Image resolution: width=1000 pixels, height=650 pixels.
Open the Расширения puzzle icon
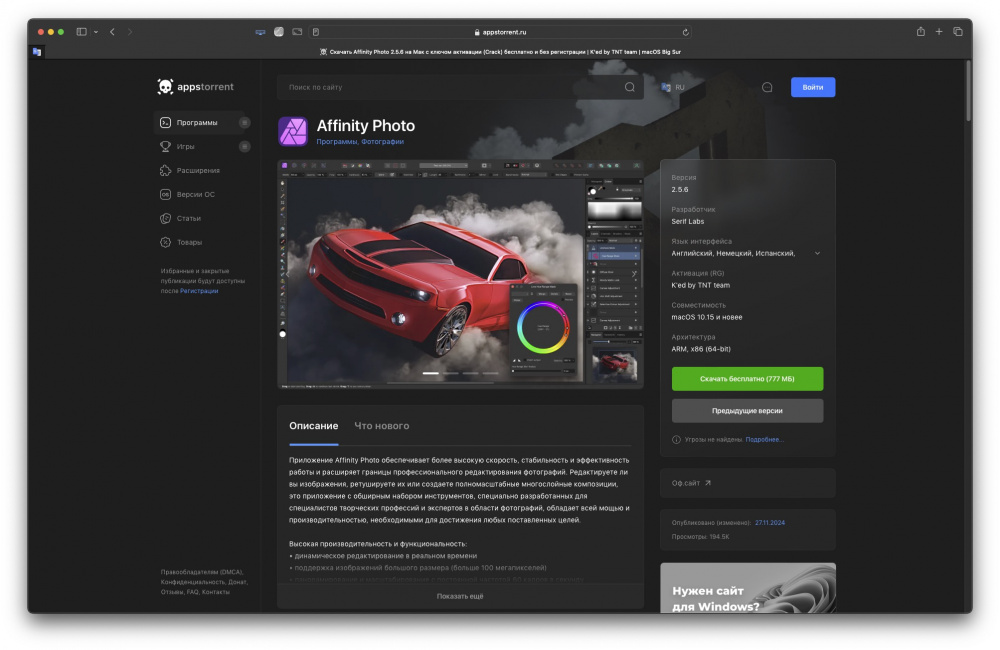click(168, 170)
